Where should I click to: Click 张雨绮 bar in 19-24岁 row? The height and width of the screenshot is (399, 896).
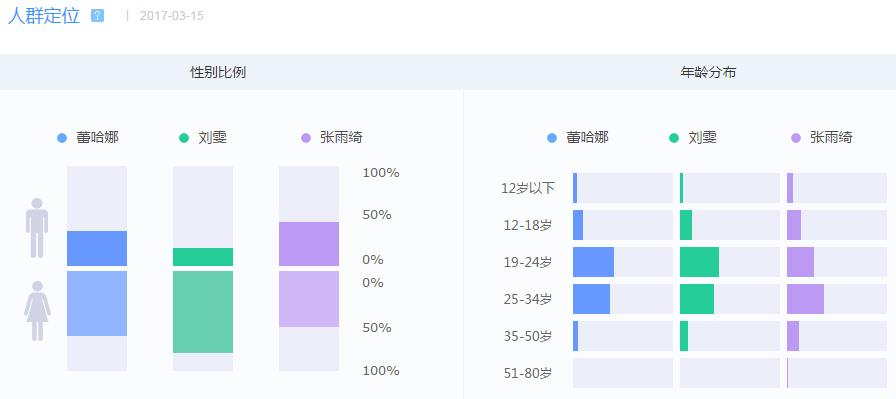[801, 262]
